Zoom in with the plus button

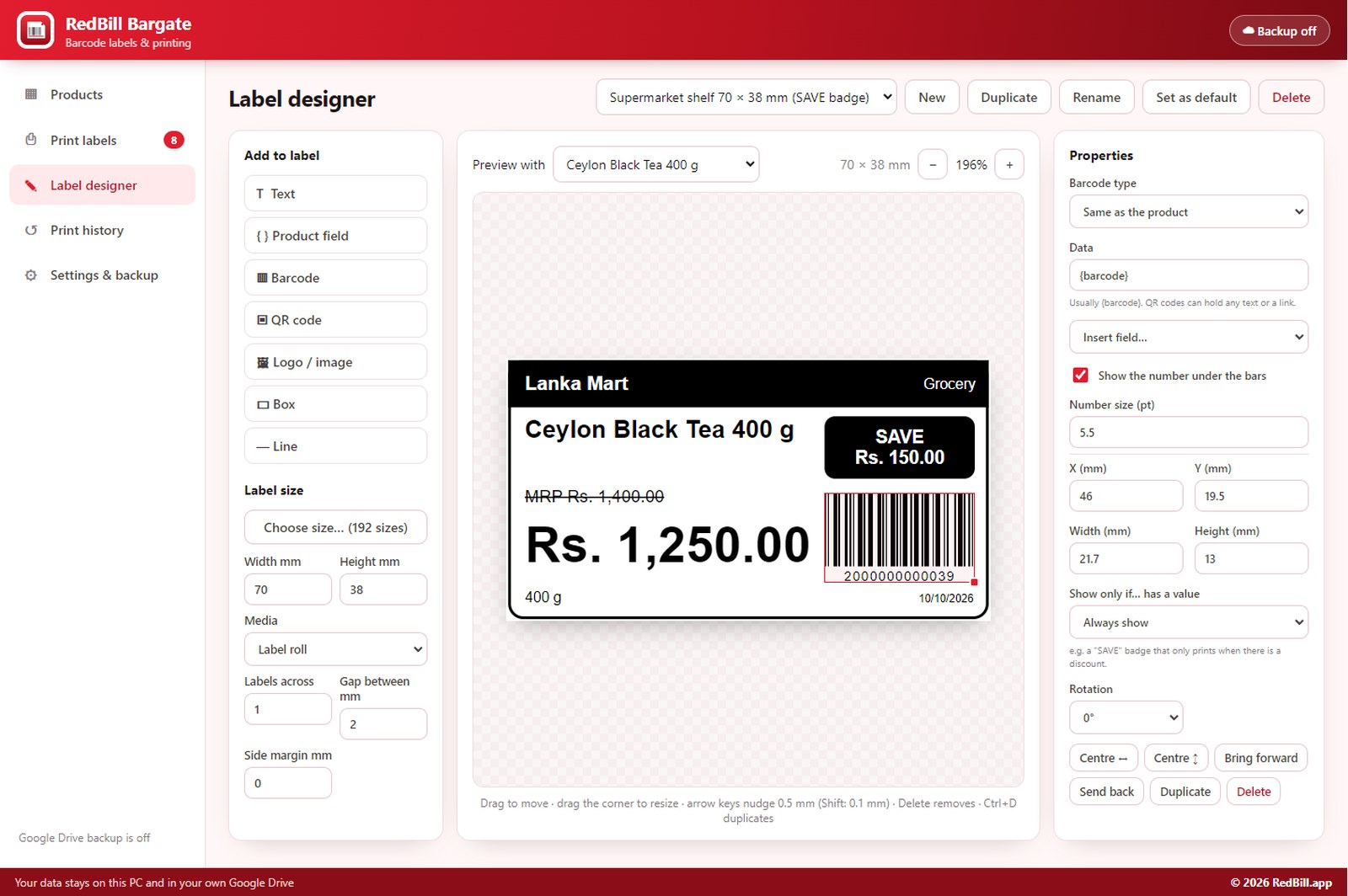click(1009, 165)
